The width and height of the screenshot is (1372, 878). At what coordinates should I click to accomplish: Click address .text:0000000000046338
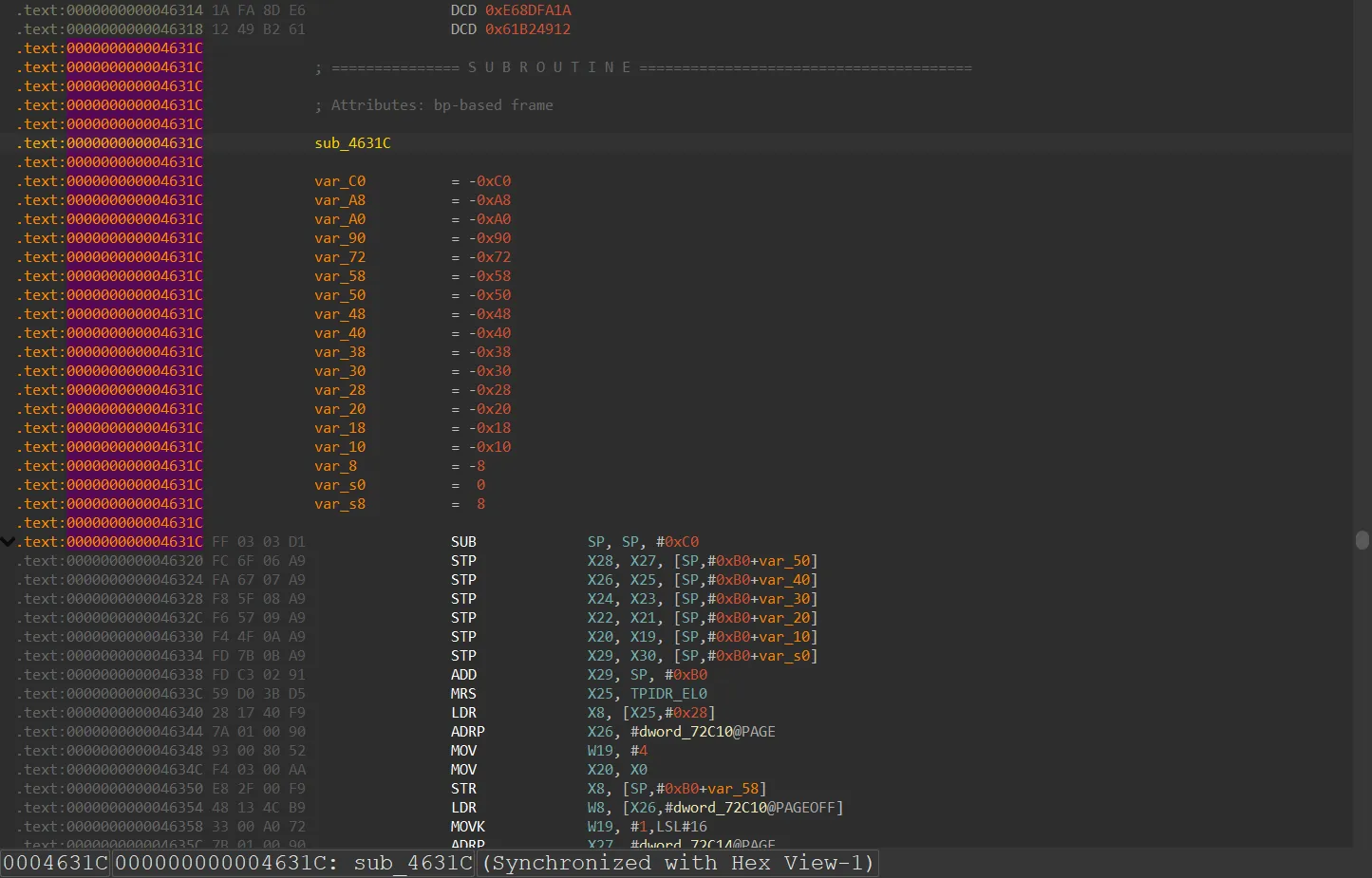[x=109, y=675]
